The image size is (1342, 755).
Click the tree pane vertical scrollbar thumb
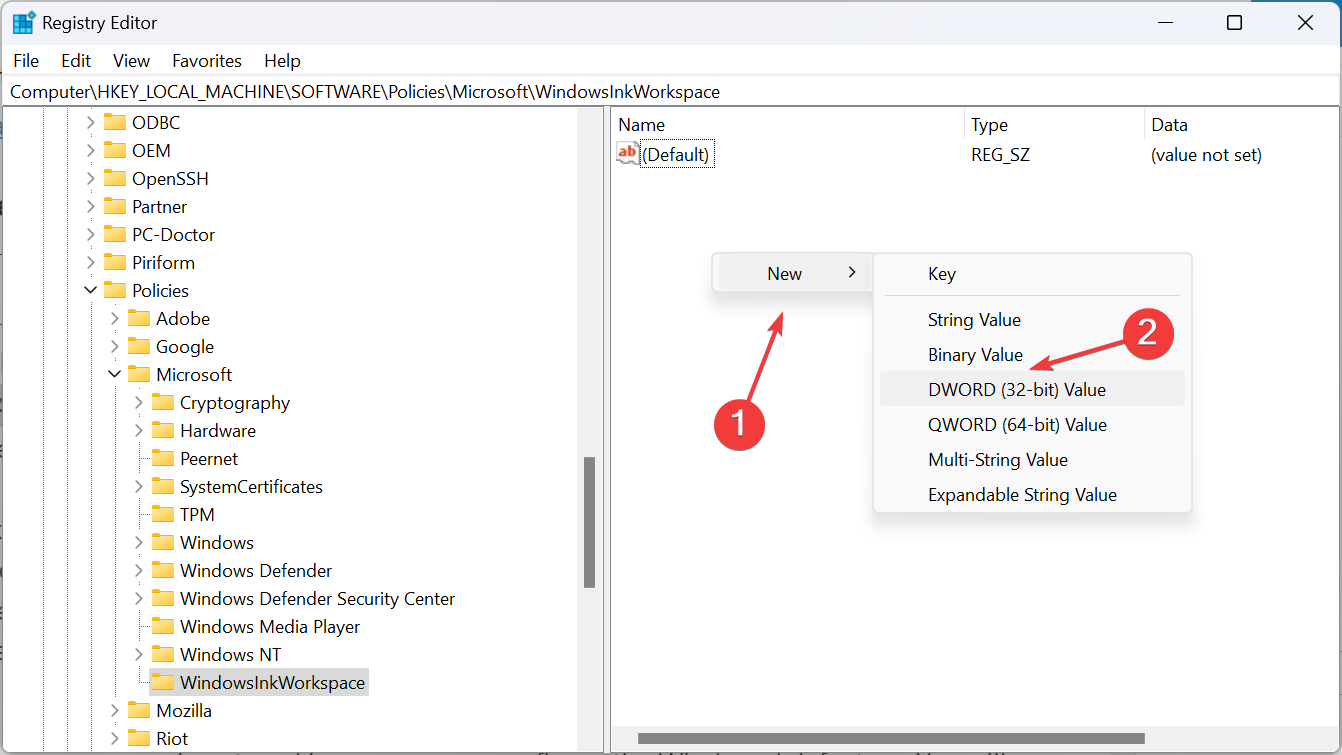[x=590, y=522]
